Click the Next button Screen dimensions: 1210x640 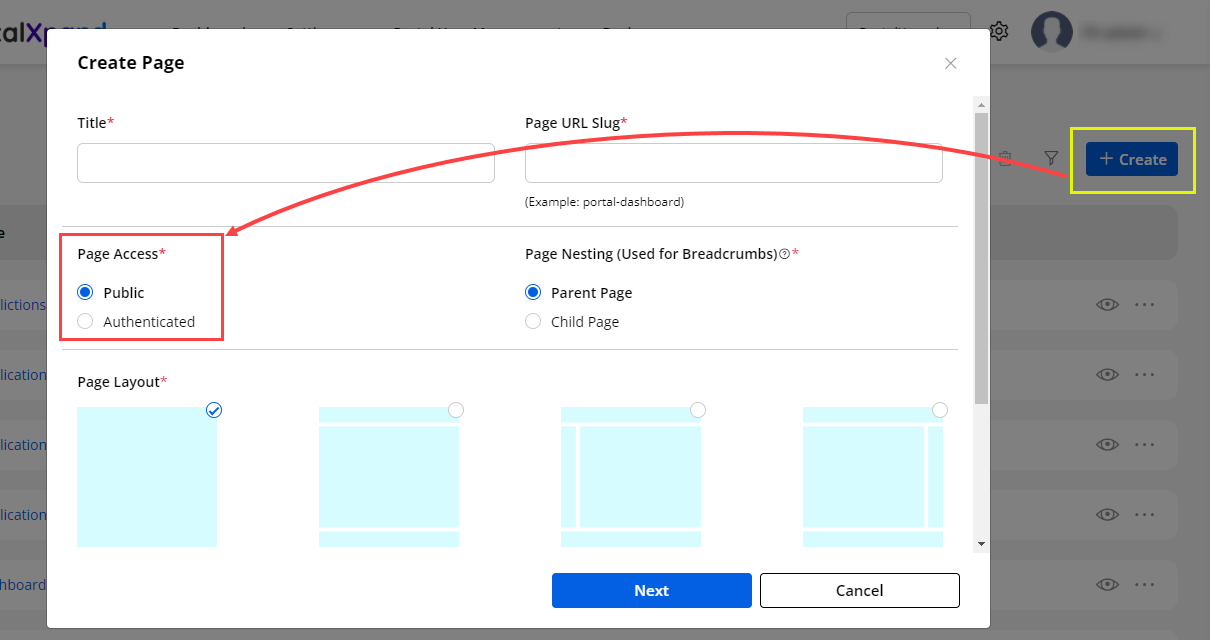tap(651, 590)
